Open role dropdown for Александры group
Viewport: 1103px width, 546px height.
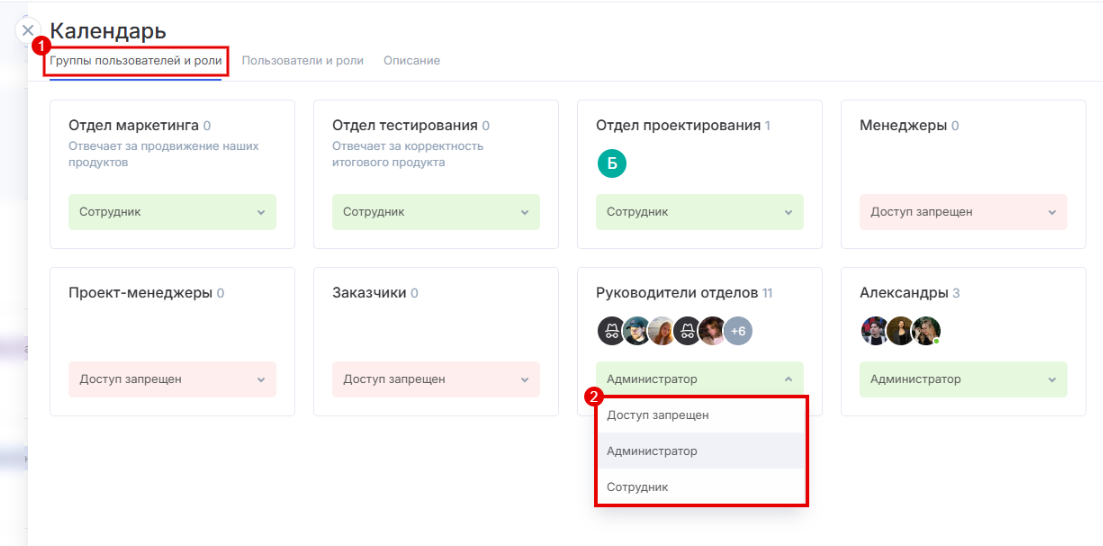pyautogui.click(x=963, y=380)
